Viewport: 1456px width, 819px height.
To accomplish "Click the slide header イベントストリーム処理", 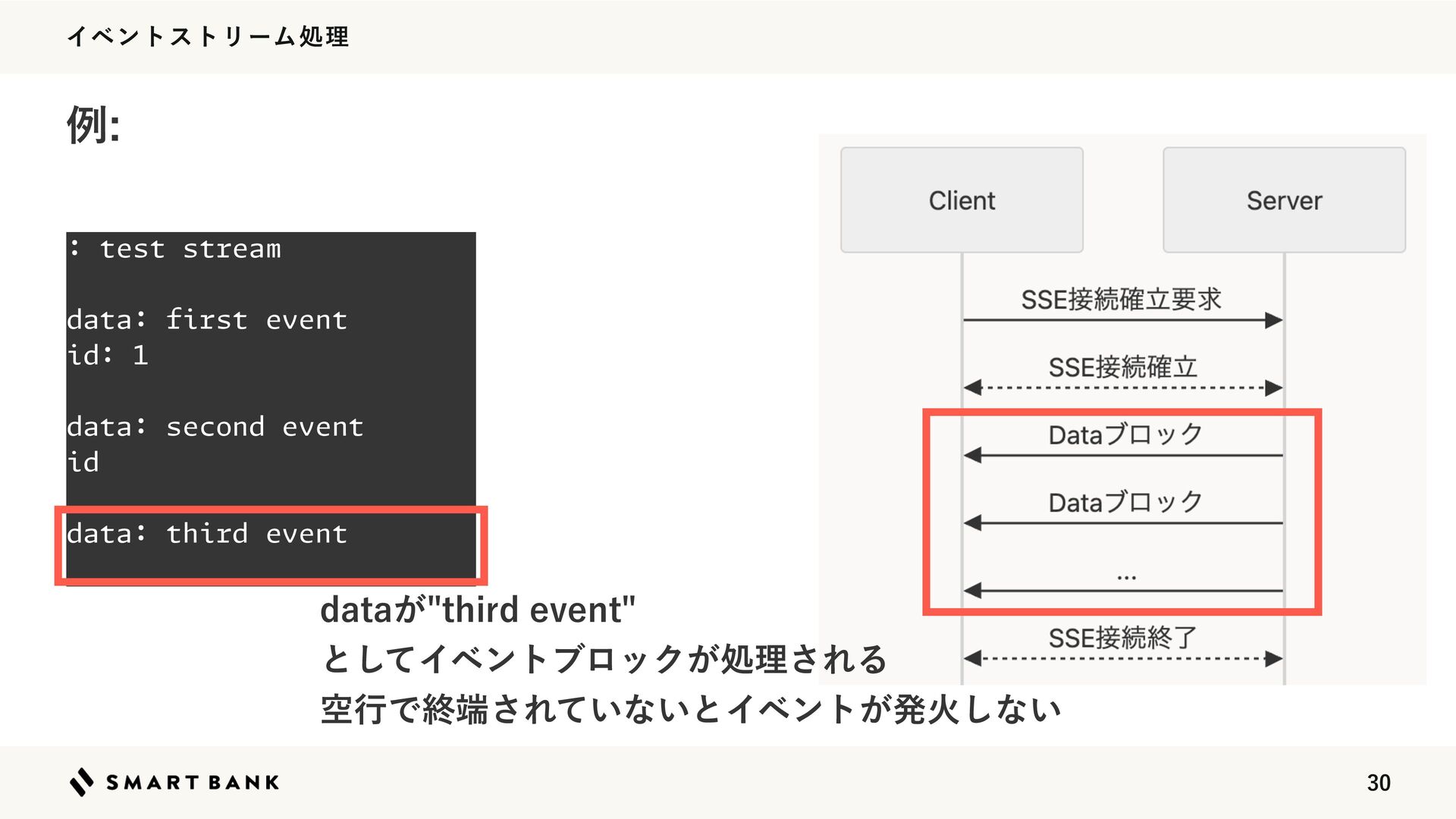I will pyautogui.click(x=208, y=36).
